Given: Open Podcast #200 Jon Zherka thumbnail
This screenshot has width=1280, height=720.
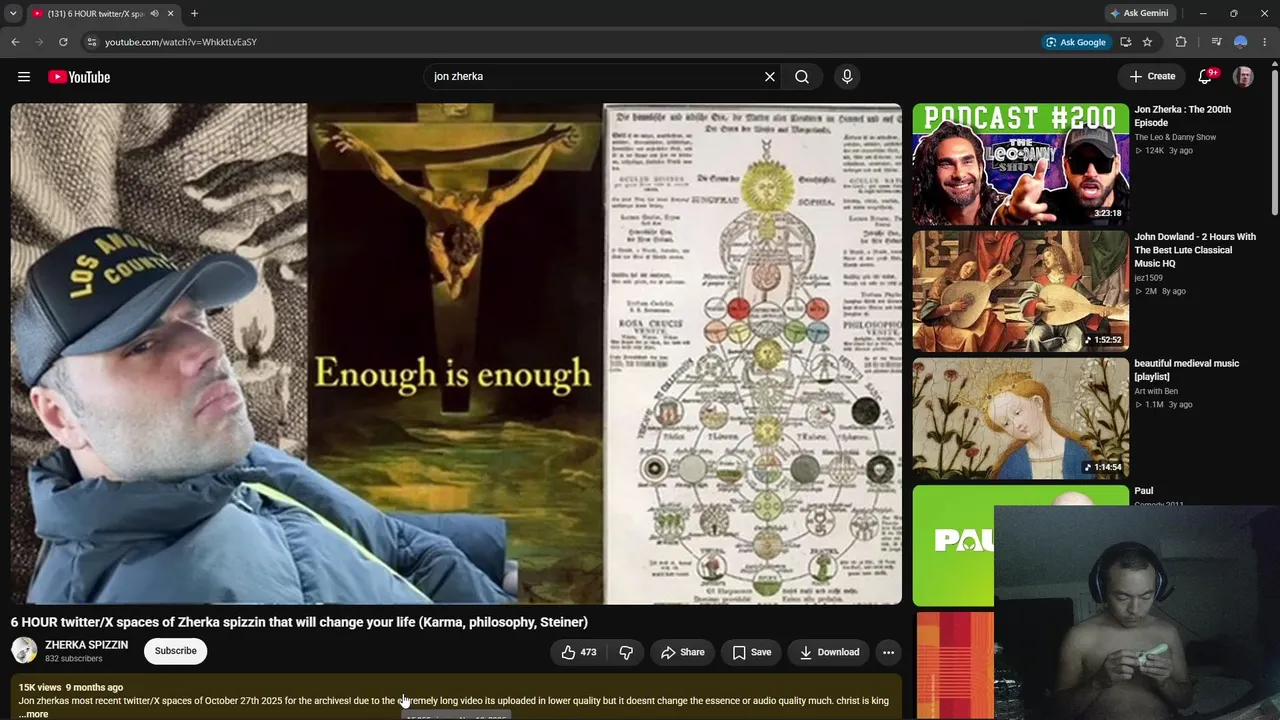Looking at the screenshot, I should (1020, 164).
